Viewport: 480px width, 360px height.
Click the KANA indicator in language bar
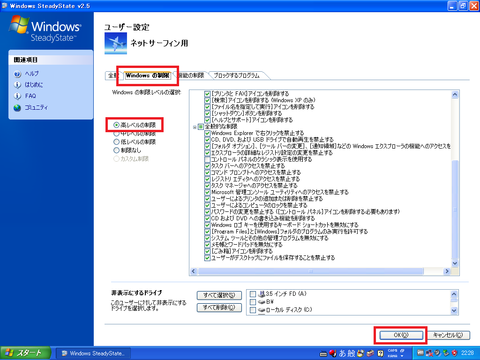point(393,356)
